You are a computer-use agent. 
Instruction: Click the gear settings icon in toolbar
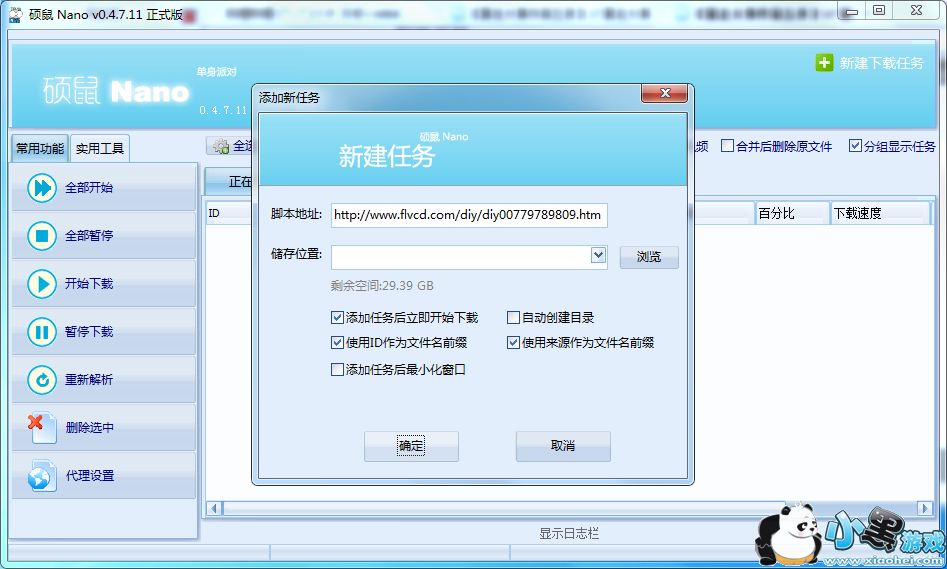click(220, 146)
